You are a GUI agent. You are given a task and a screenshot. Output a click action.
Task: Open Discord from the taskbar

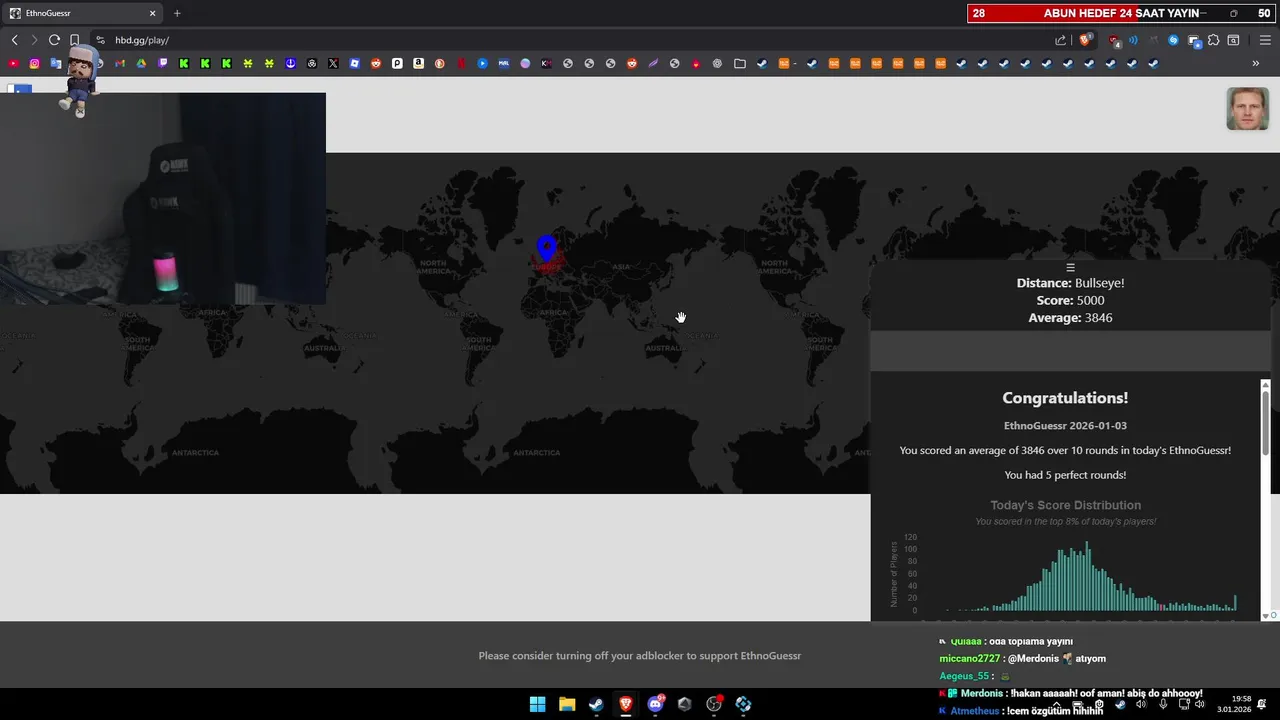click(655, 704)
